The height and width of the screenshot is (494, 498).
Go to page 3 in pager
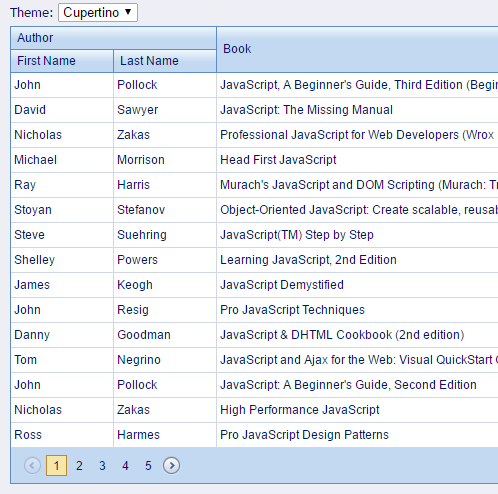tap(102, 465)
